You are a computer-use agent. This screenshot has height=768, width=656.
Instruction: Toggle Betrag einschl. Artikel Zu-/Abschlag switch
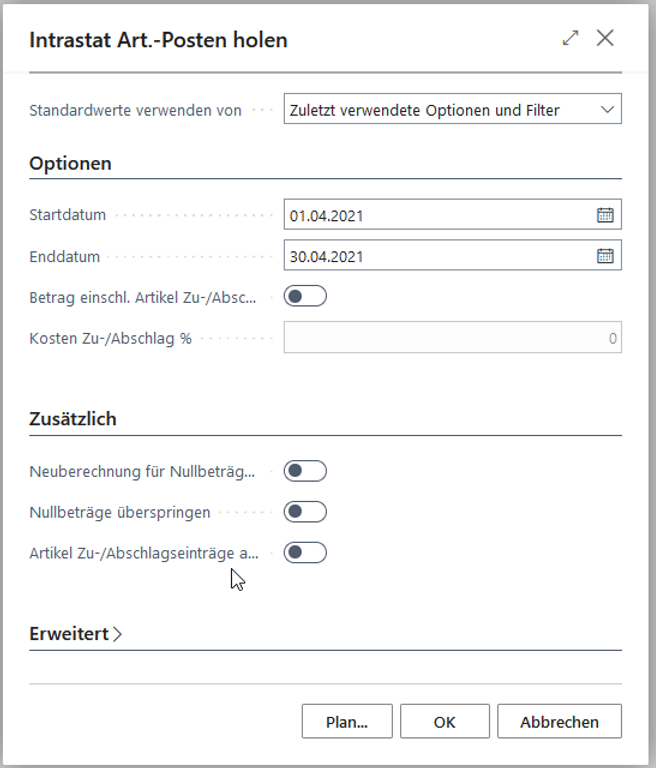point(305,296)
